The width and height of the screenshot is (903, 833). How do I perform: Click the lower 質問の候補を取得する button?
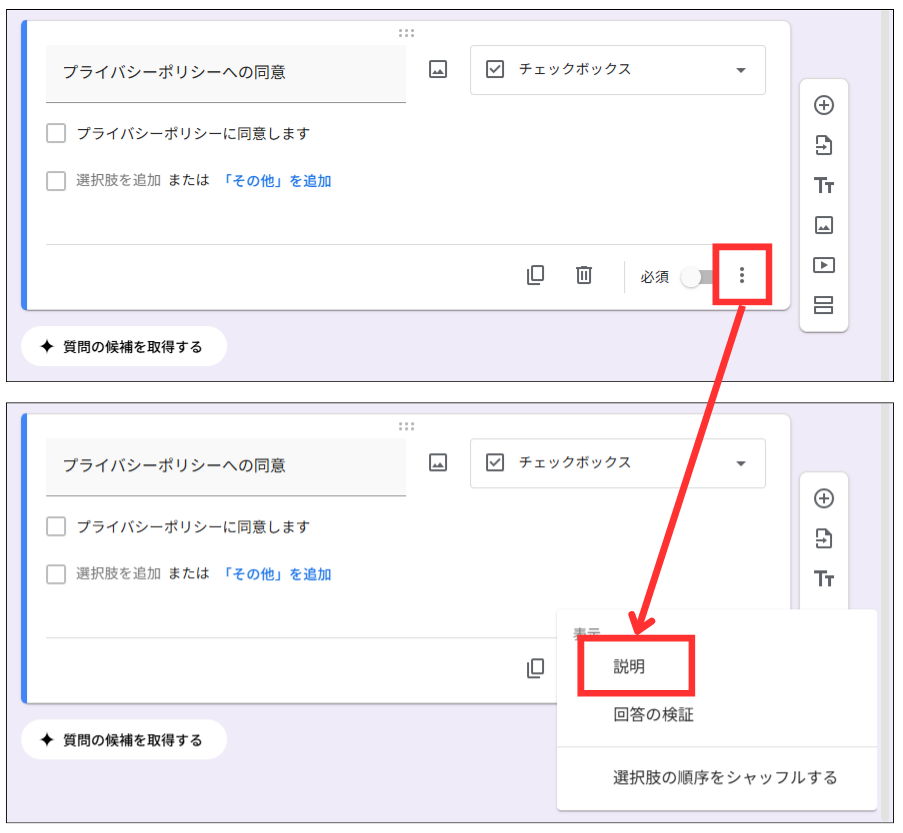click(124, 740)
